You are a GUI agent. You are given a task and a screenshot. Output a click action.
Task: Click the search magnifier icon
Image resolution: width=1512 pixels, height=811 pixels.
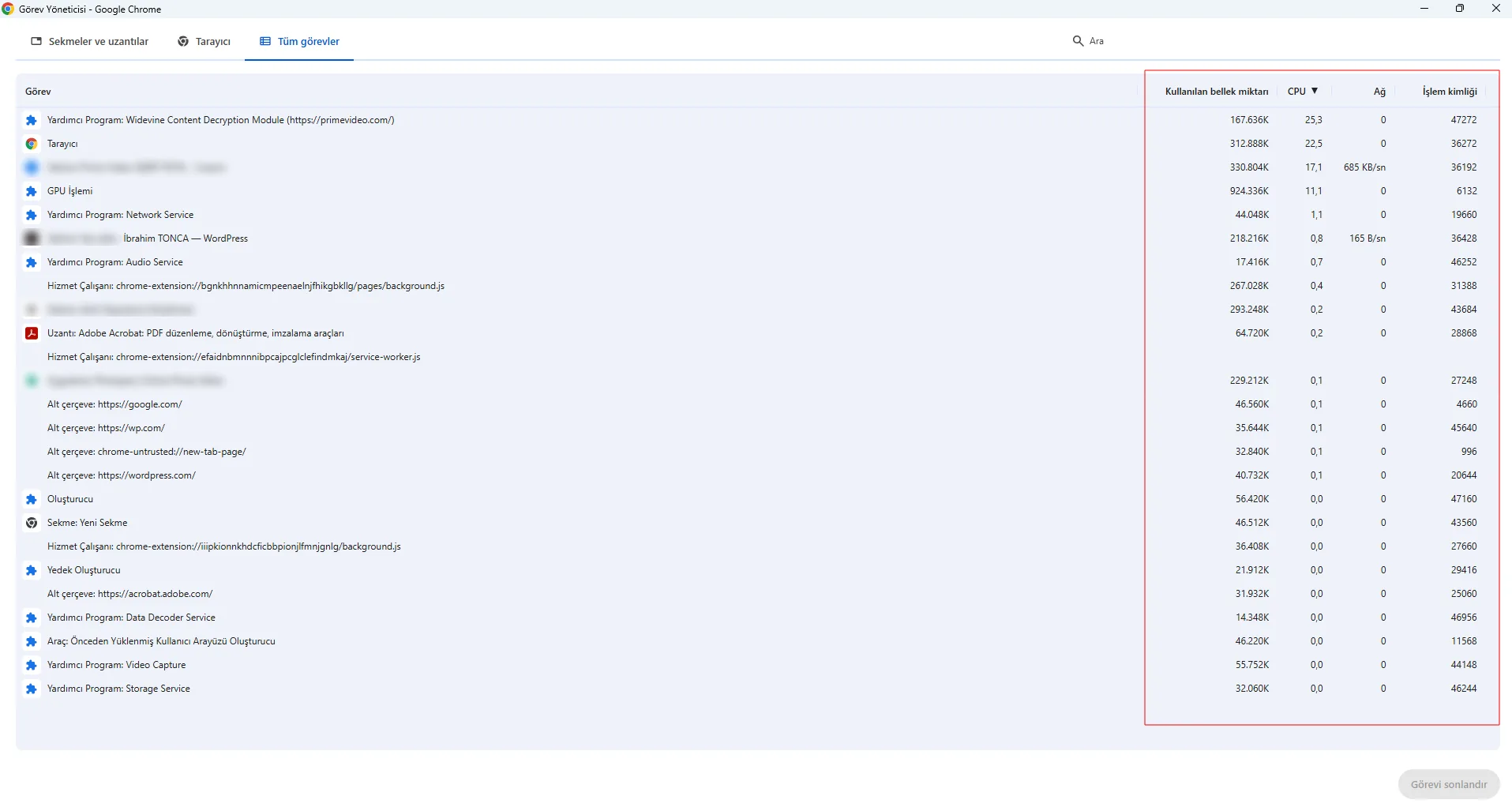[x=1078, y=41]
